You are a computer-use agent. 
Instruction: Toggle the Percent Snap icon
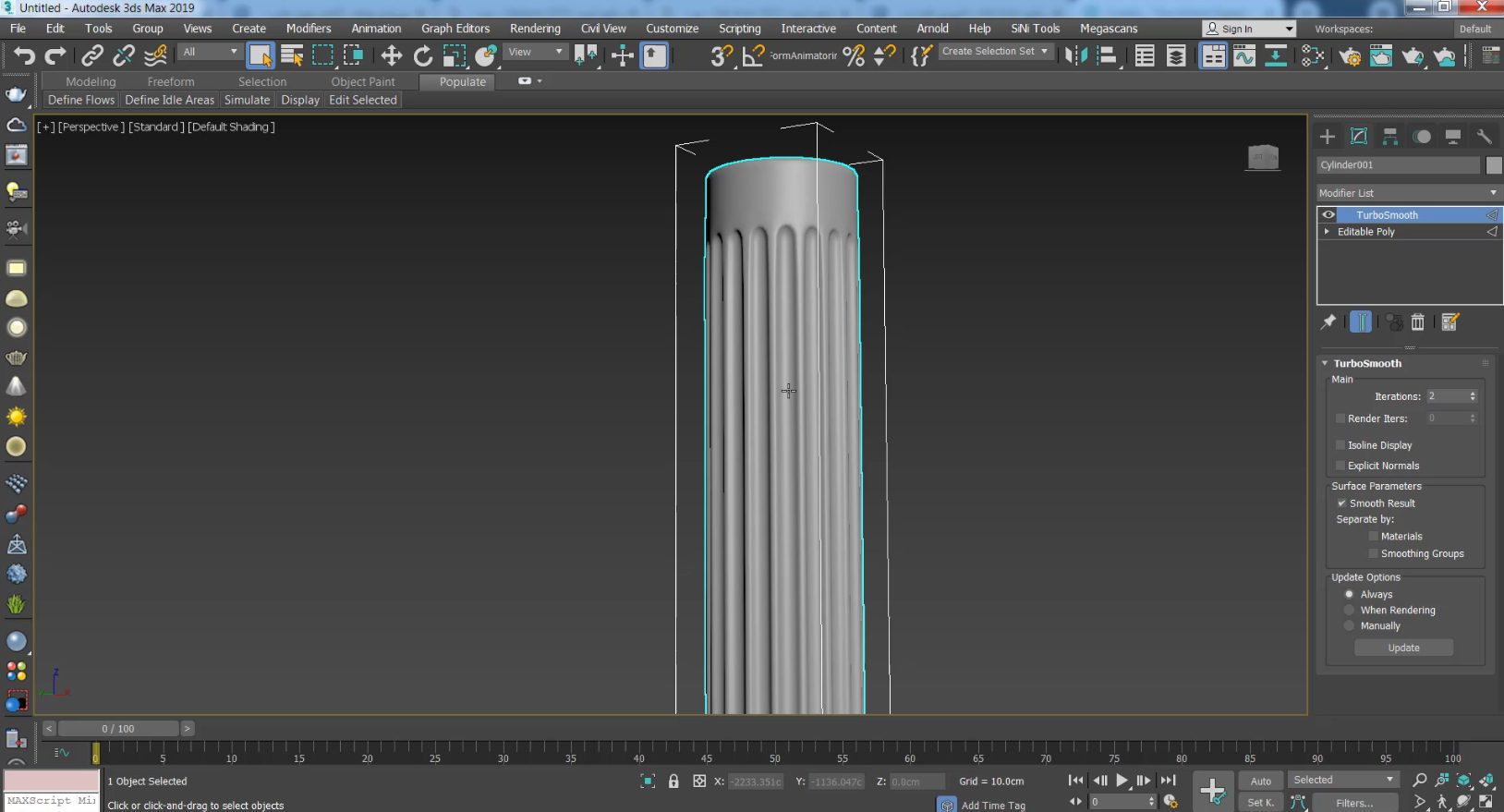point(854,56)
